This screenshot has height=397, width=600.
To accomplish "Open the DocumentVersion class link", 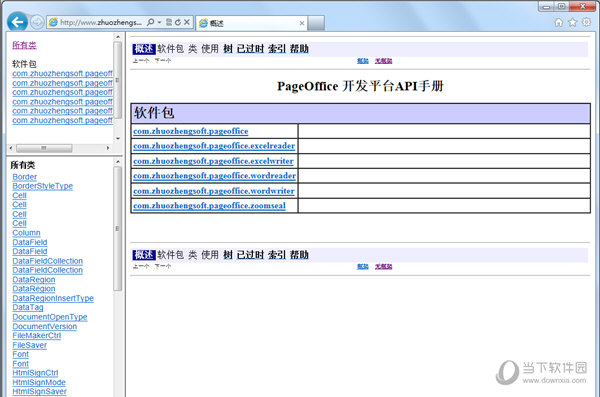I will [x=44, y=327].
